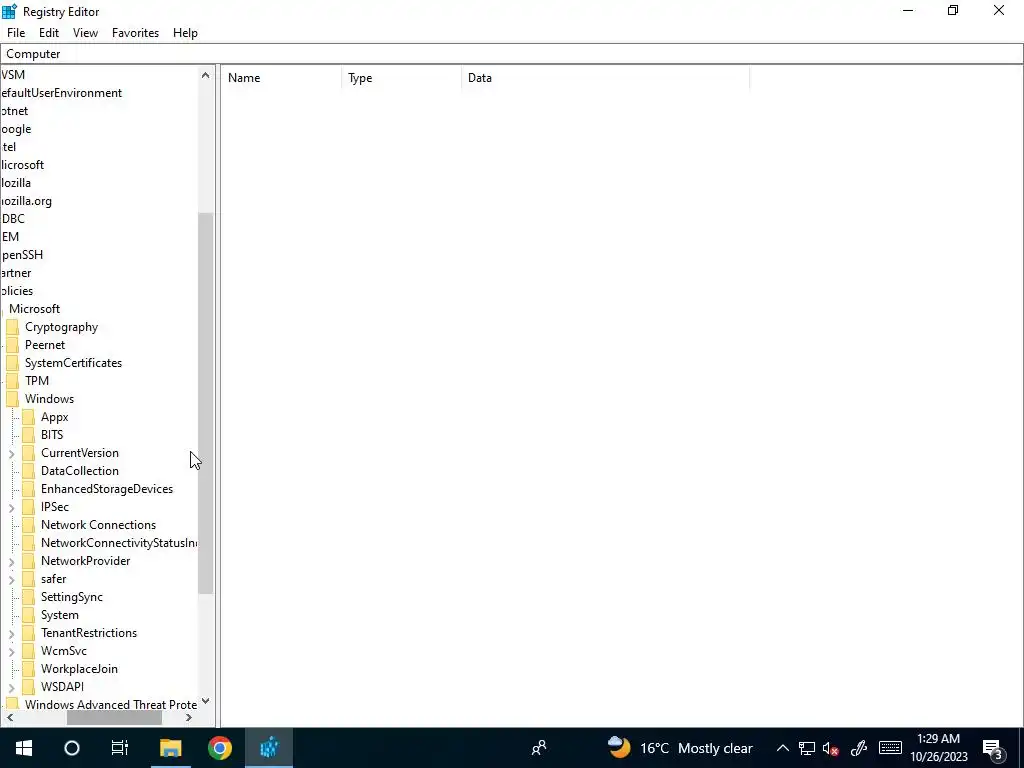Select the NetworkConnectivityStatusIndicator folder icon
1024x768 pixels.
(28, 542)
